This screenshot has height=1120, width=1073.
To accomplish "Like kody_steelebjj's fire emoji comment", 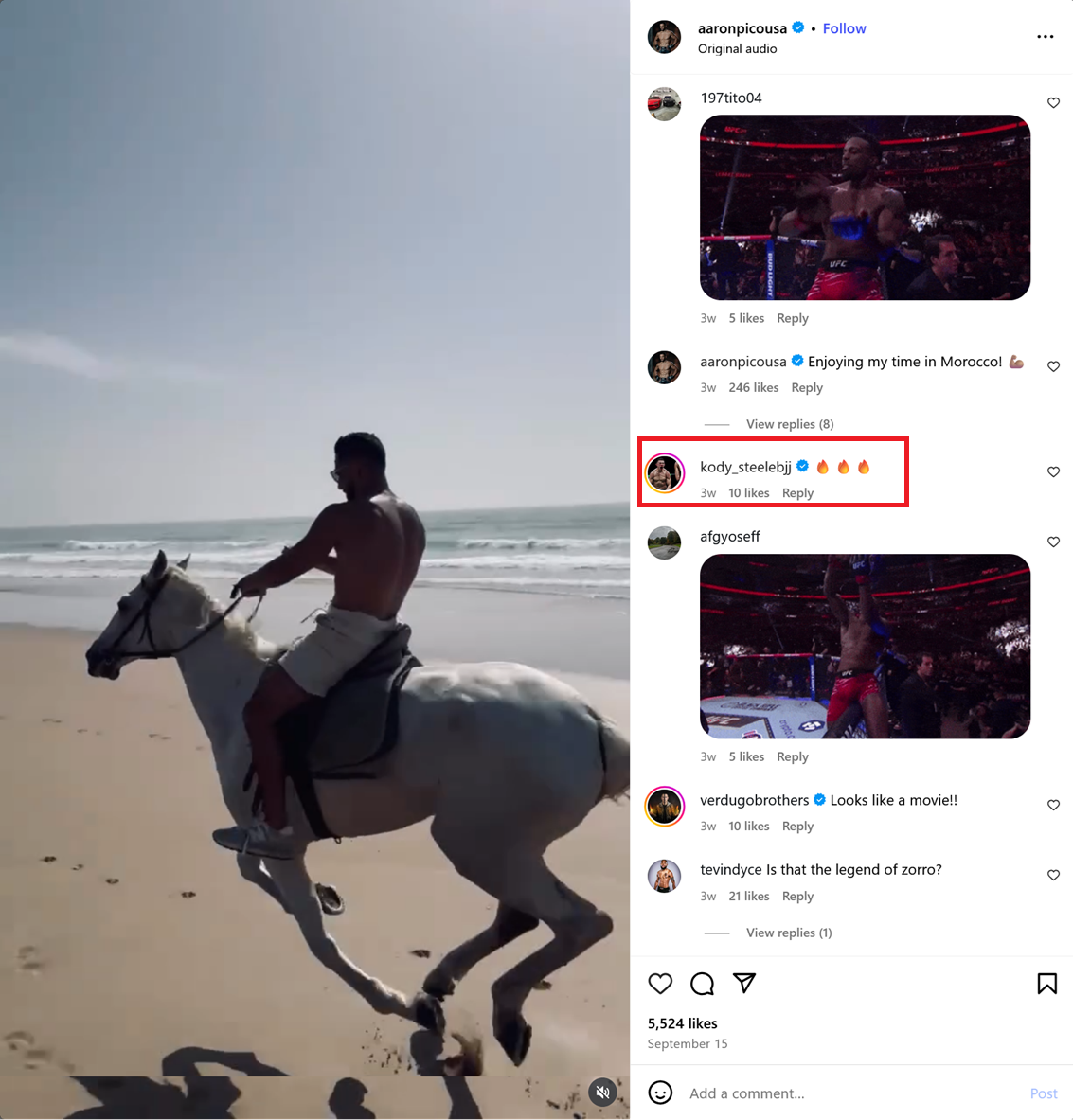I will [x=1053, y=472].
